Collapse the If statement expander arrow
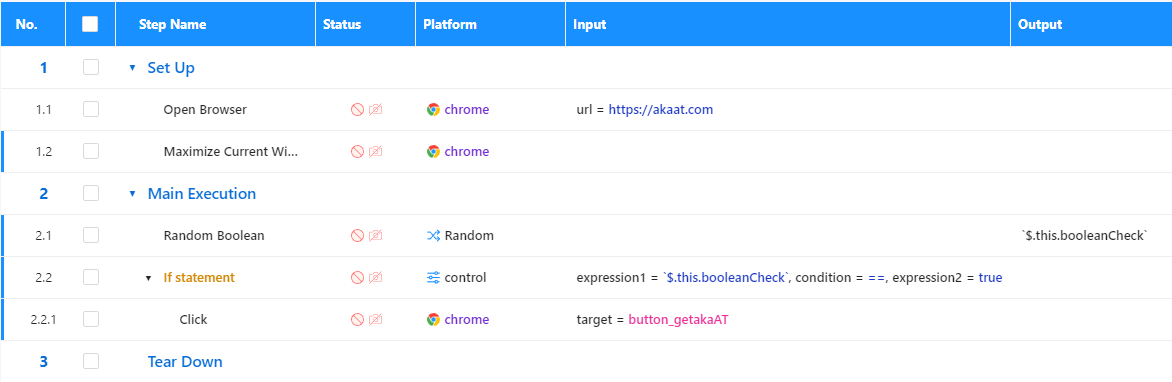This screenshot has width=1172, height=382. tap(149, 278)
